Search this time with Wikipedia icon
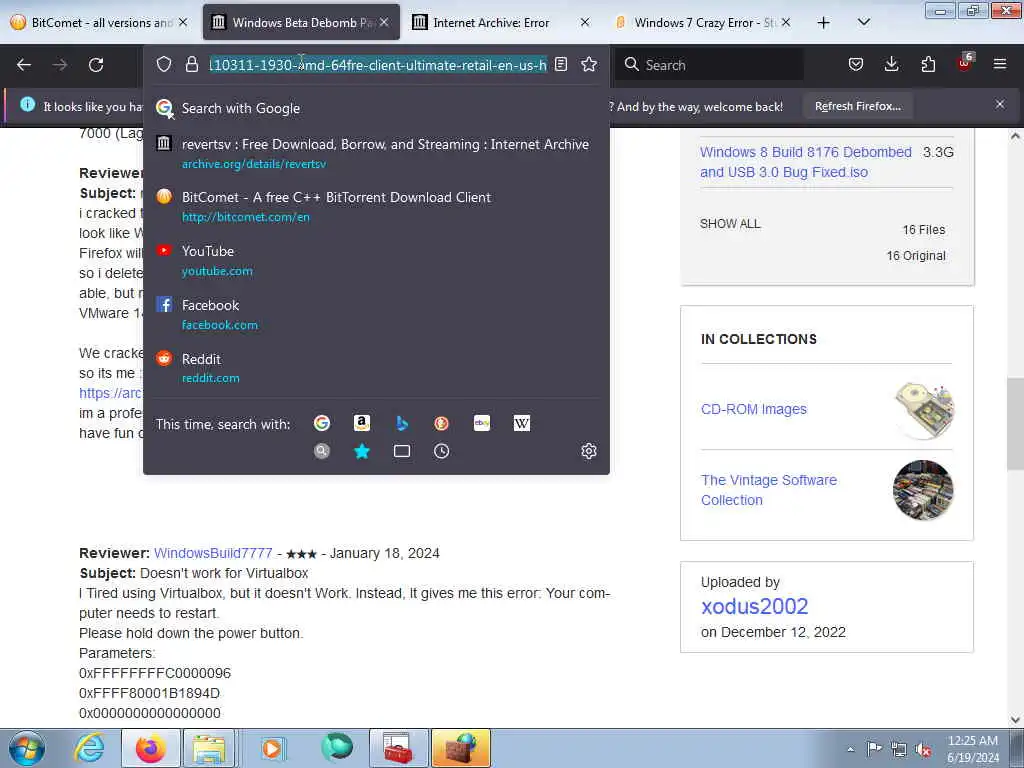1024x768 pixels. point(522,423)
